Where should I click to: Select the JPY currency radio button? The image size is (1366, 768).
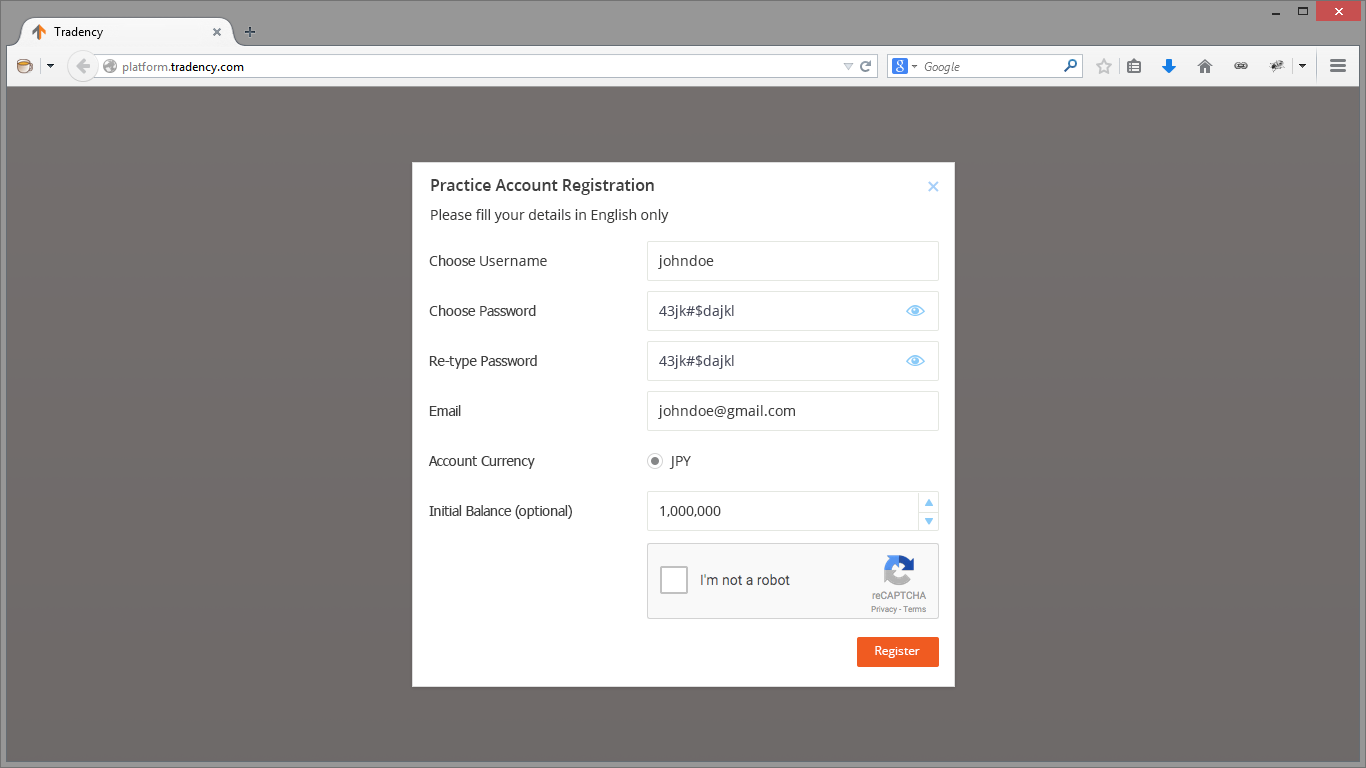coord(655,461)
